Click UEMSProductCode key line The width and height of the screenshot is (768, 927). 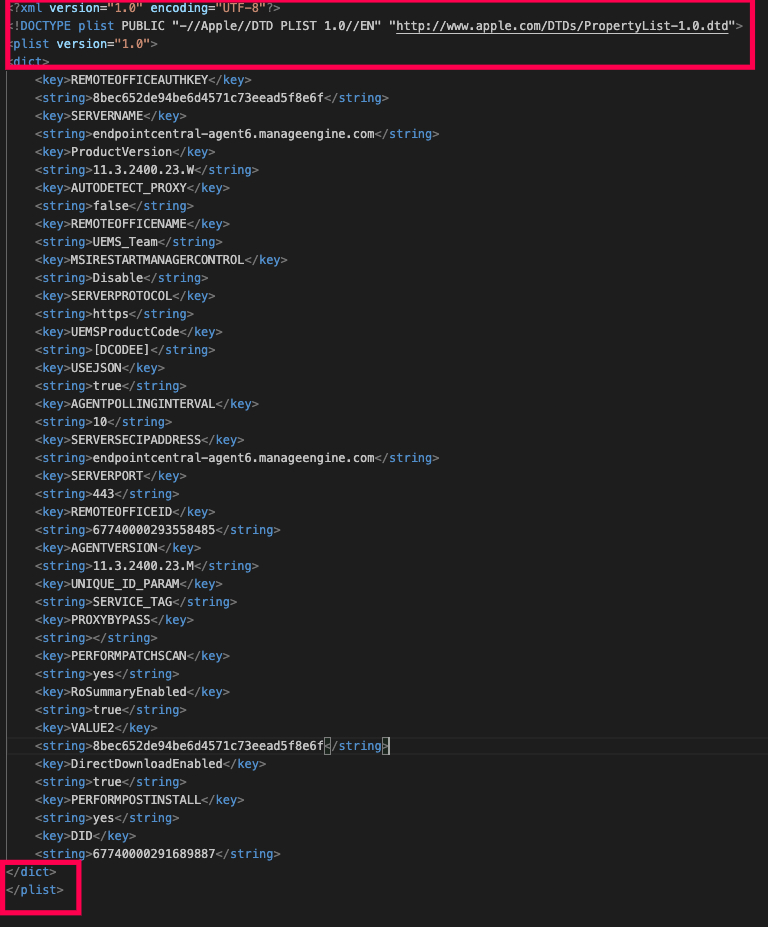128,332
